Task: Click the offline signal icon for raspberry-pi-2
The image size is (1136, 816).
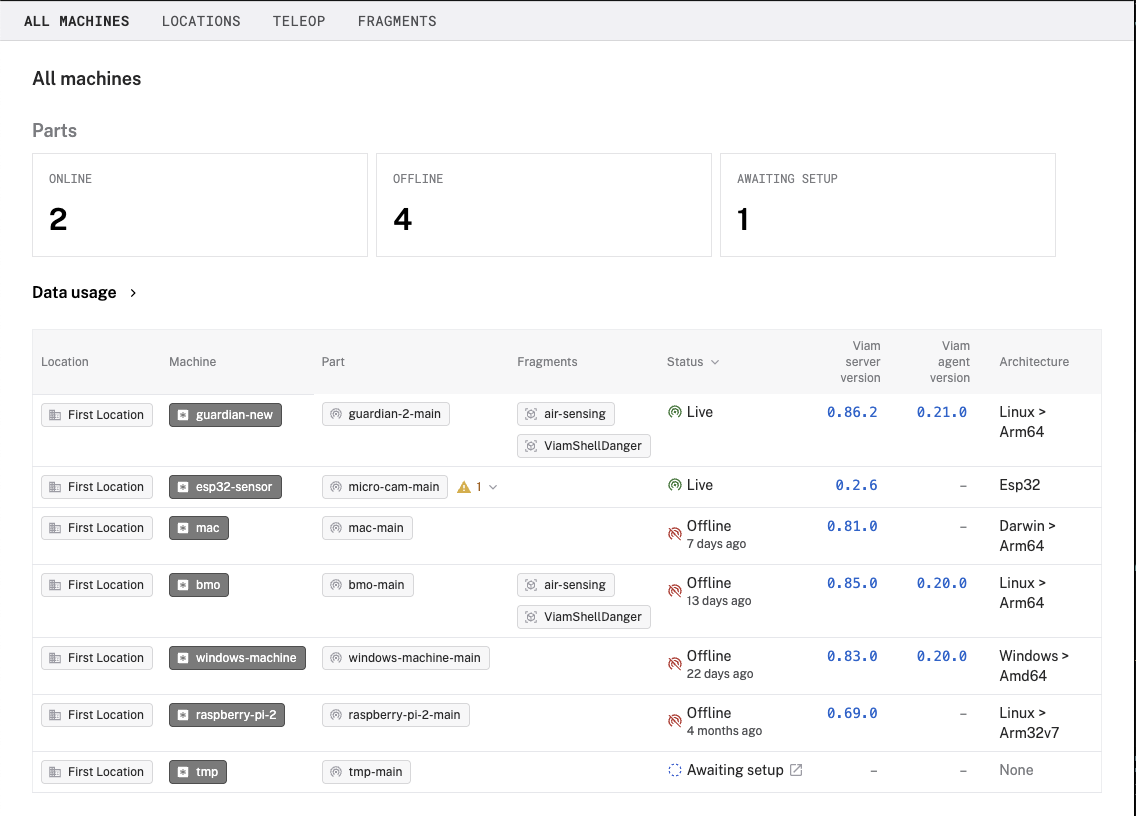Action: 675,720
